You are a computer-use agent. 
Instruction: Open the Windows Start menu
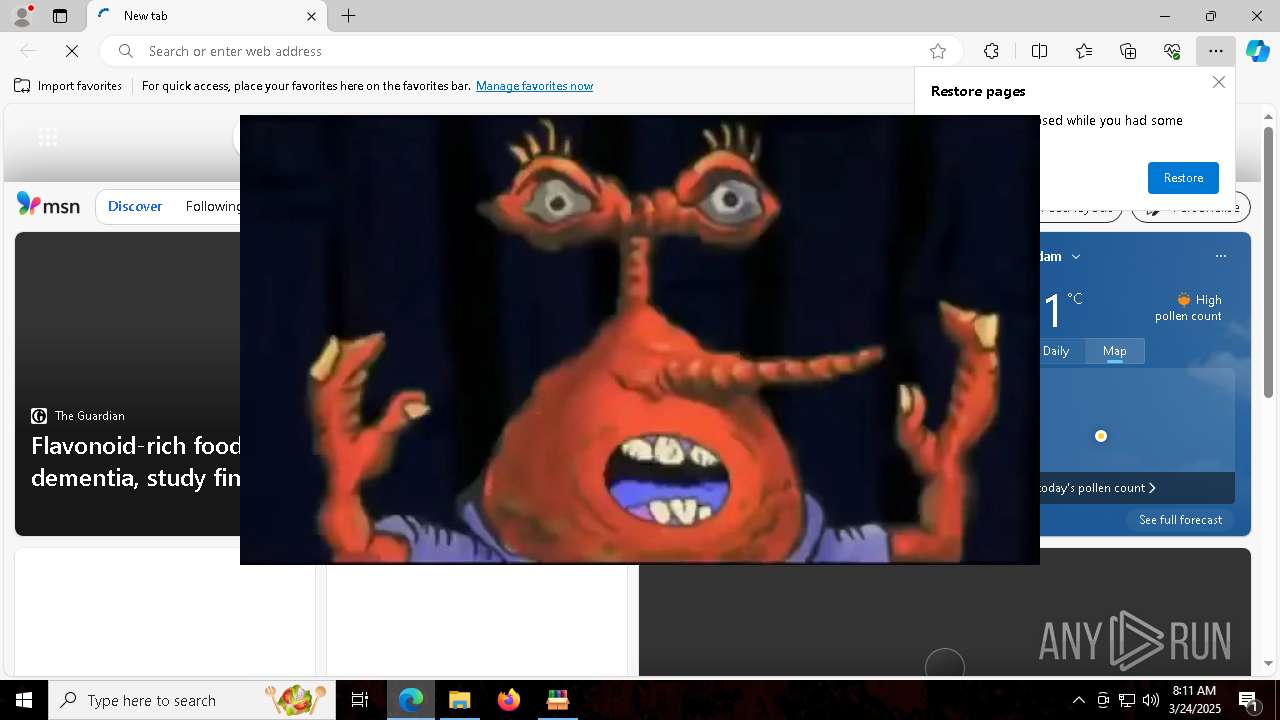(x=24, y=700)
